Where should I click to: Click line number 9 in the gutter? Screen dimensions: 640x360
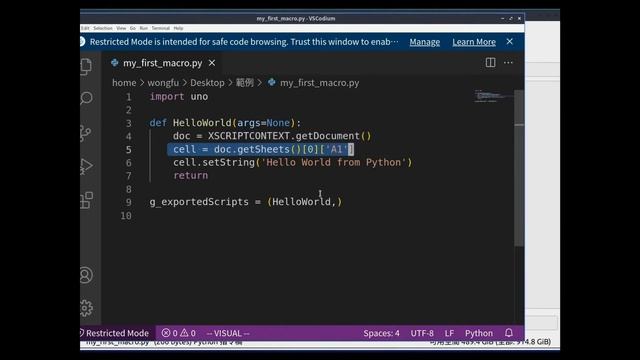[x=129, y=202]
